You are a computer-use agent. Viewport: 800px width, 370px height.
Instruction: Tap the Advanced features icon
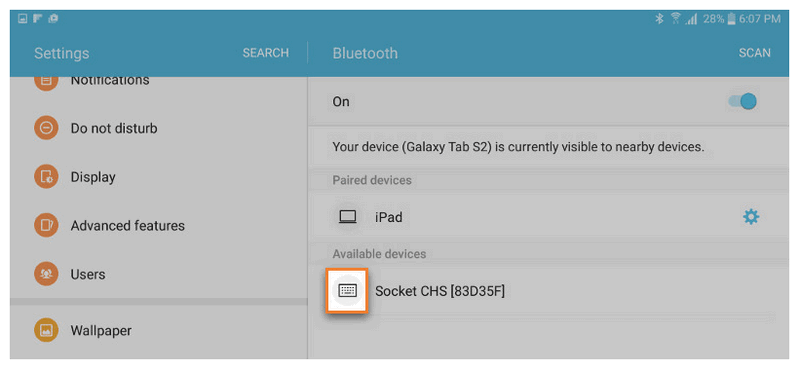click(46, 226)
